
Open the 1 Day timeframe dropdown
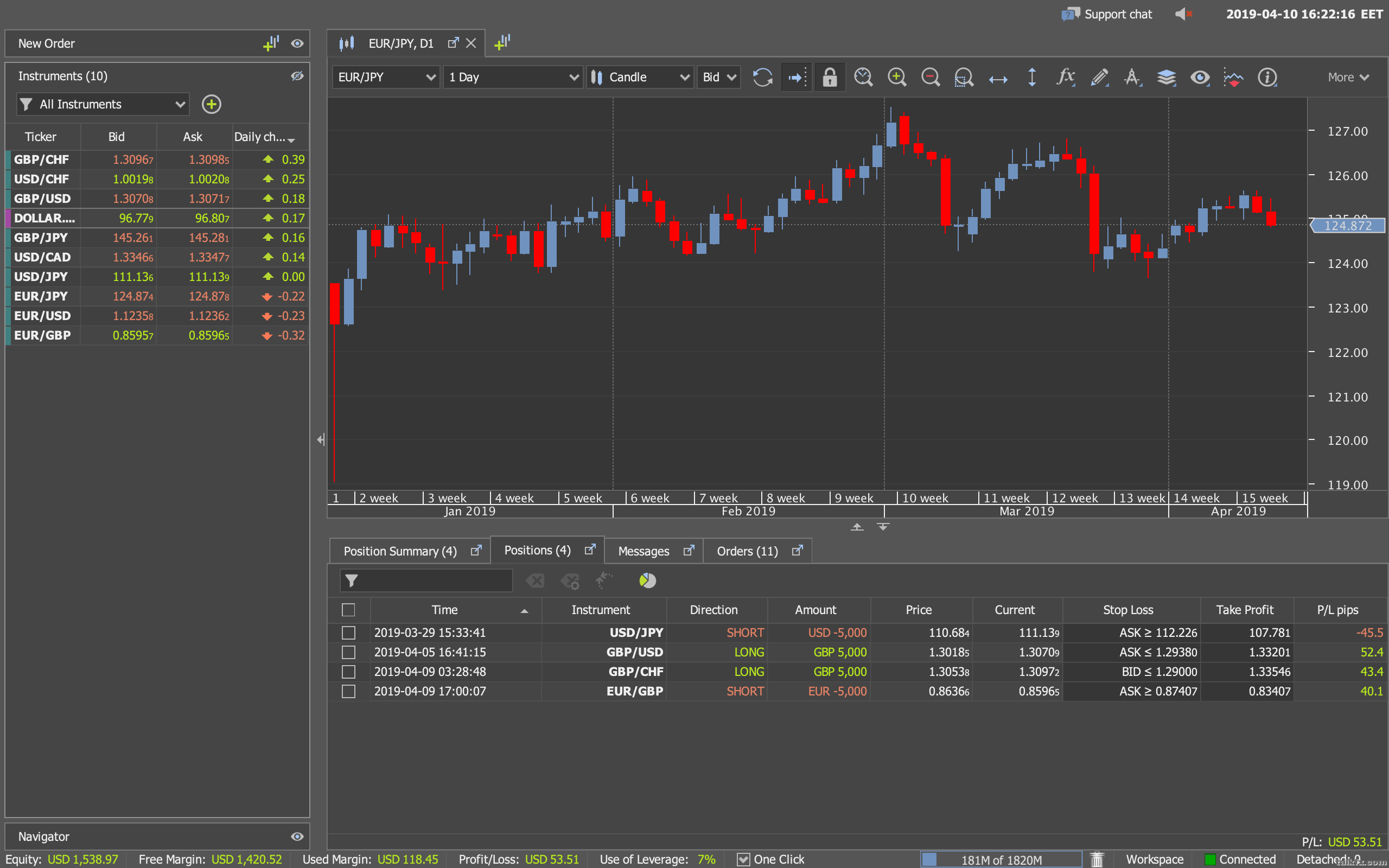[x=513, y=77]
